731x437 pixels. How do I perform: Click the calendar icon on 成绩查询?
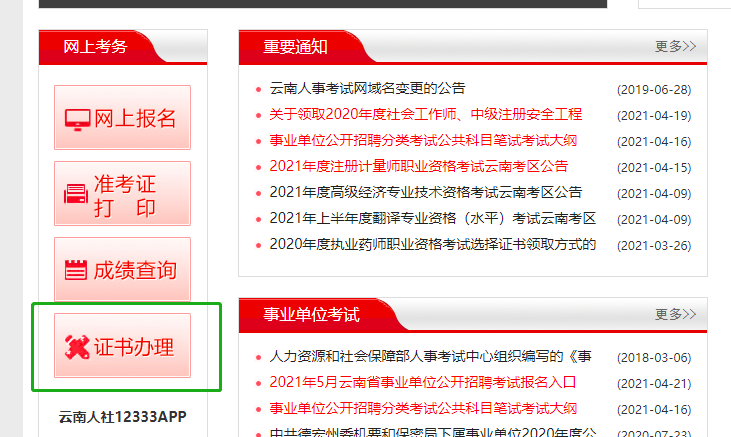tap(77, 270)
